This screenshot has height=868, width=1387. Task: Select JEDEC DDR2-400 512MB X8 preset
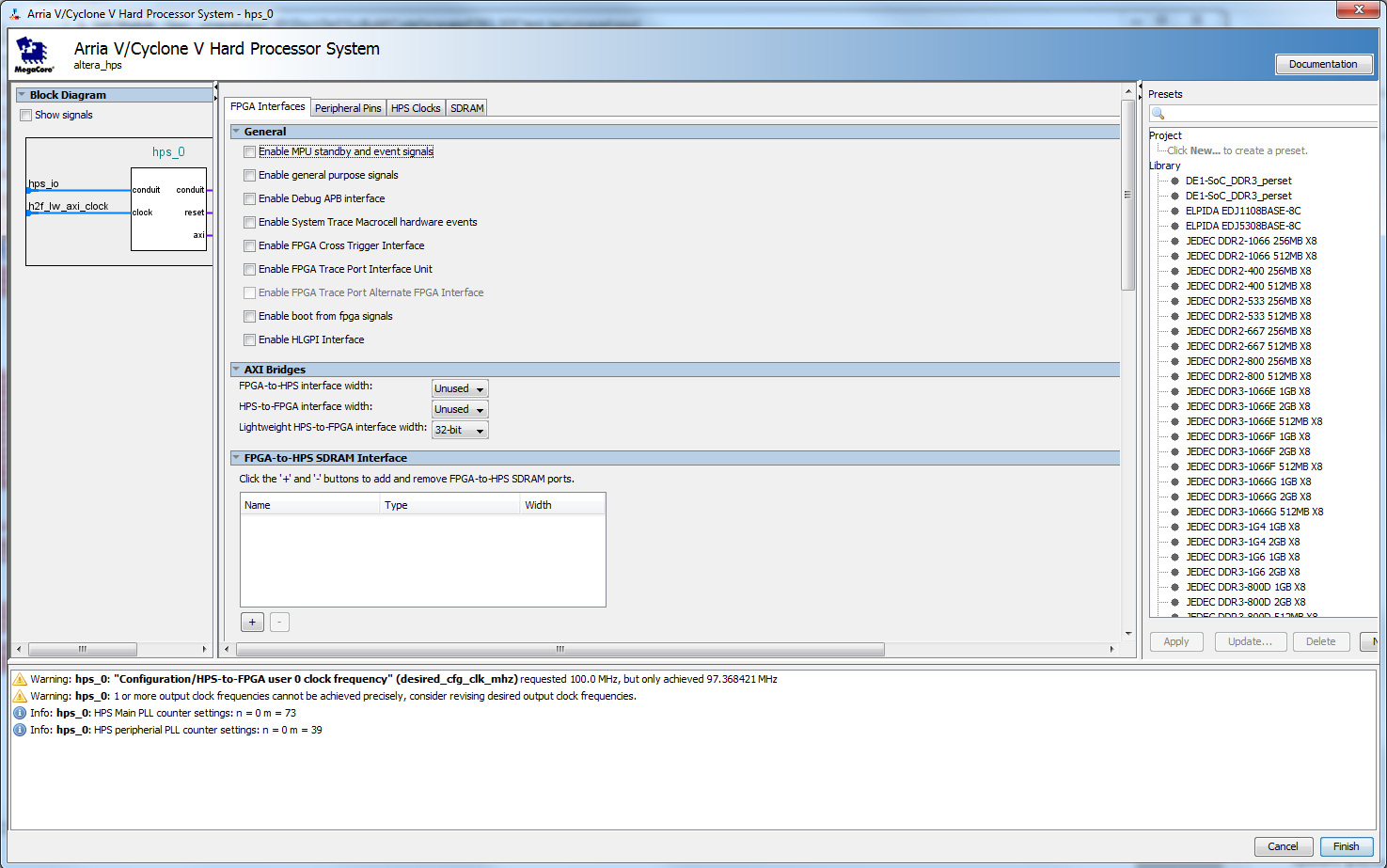pos(1248,286)
